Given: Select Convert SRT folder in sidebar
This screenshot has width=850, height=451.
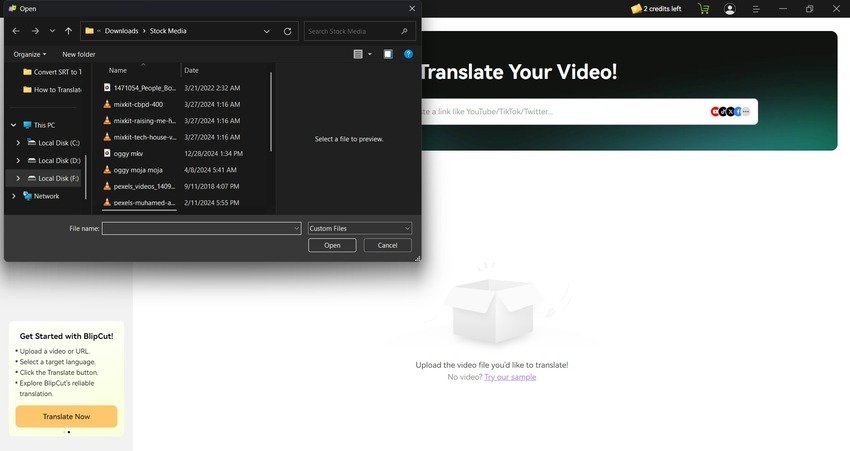Looking at the screenshot, I should (x=53, y=72).
